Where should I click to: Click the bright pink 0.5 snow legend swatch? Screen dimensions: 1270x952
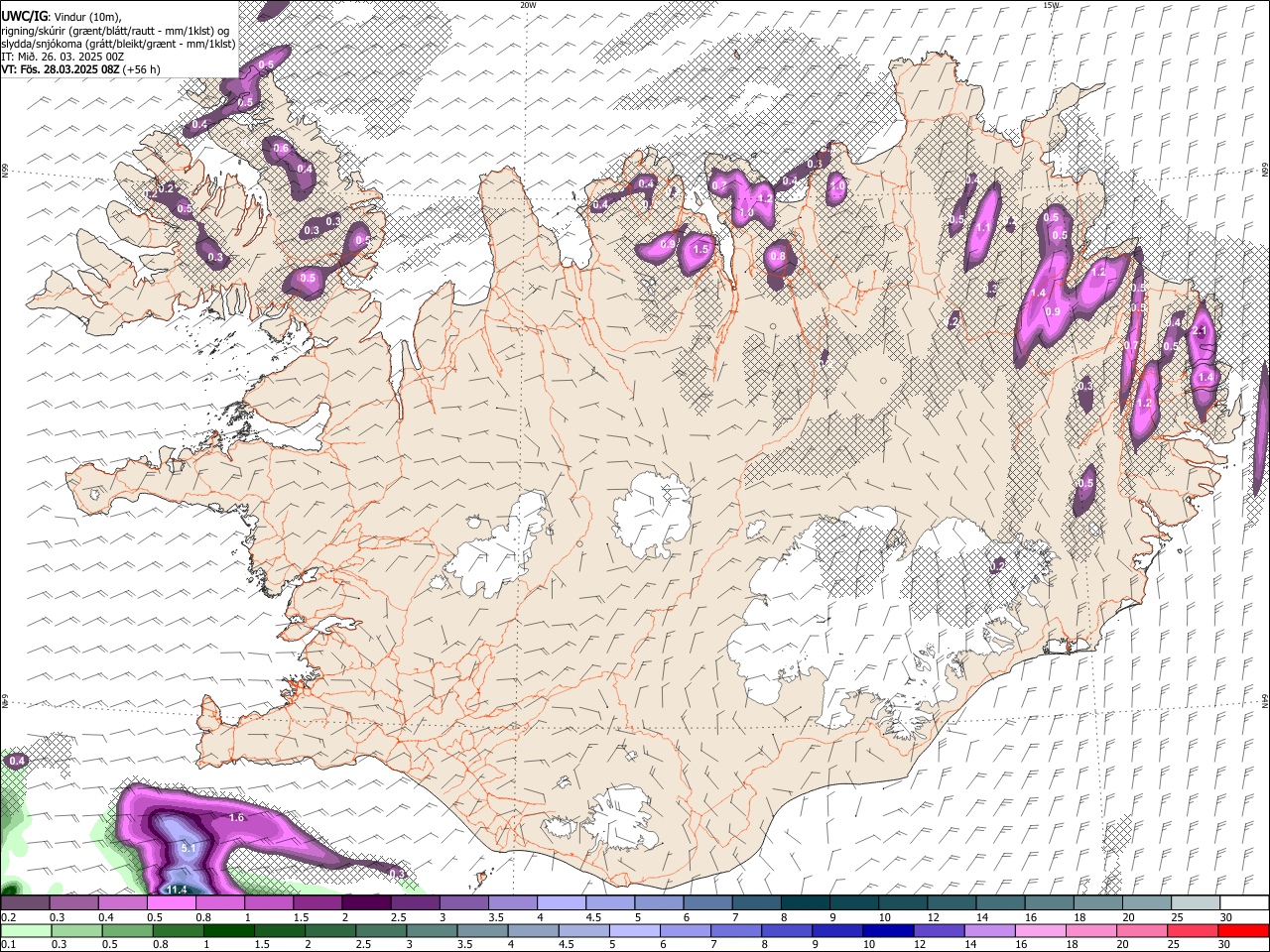(171, 903)
